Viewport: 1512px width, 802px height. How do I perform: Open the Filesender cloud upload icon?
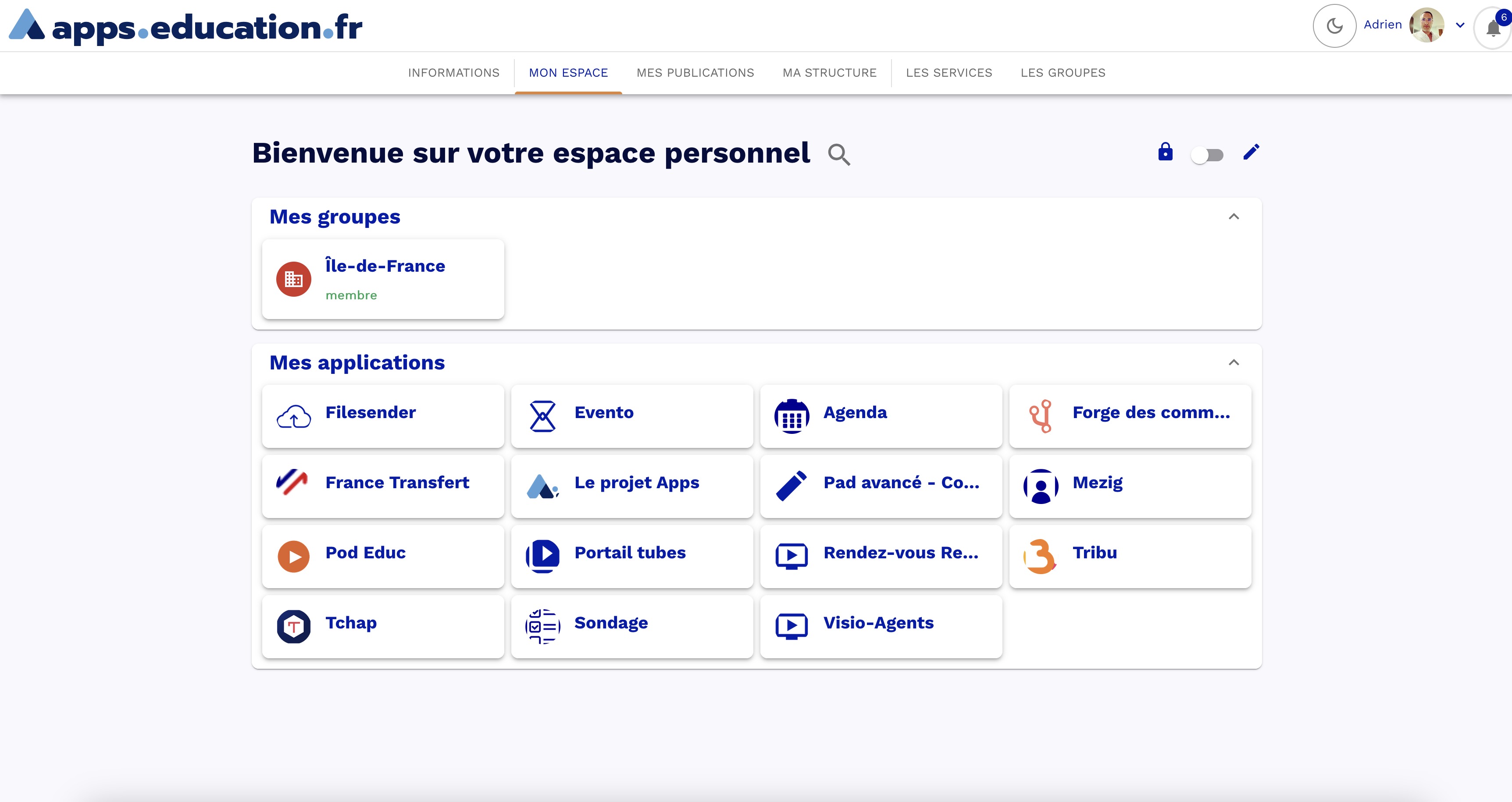coord(293,416)
